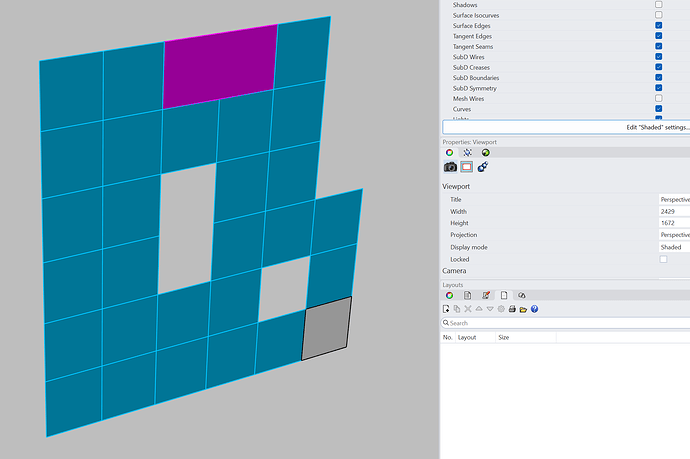690x459 pixels.
Task: Open the last tab icon in Layouts panel tab row
Action: coord(521,295)
